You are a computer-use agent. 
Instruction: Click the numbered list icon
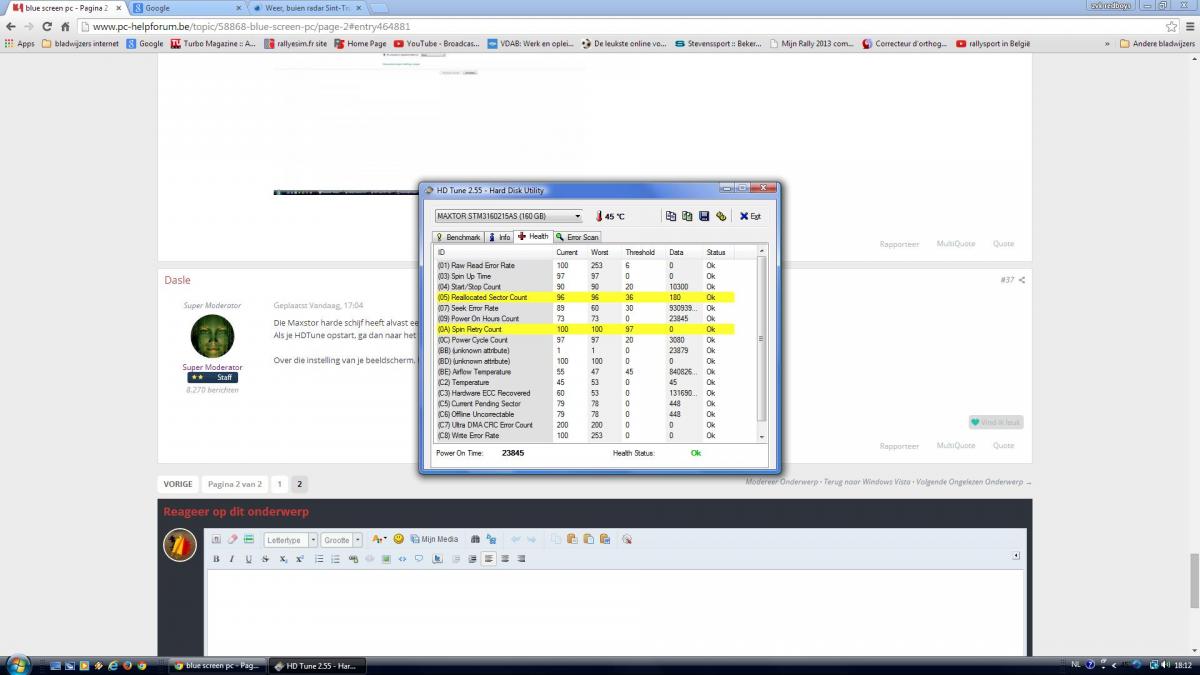[x=336, y=559]
